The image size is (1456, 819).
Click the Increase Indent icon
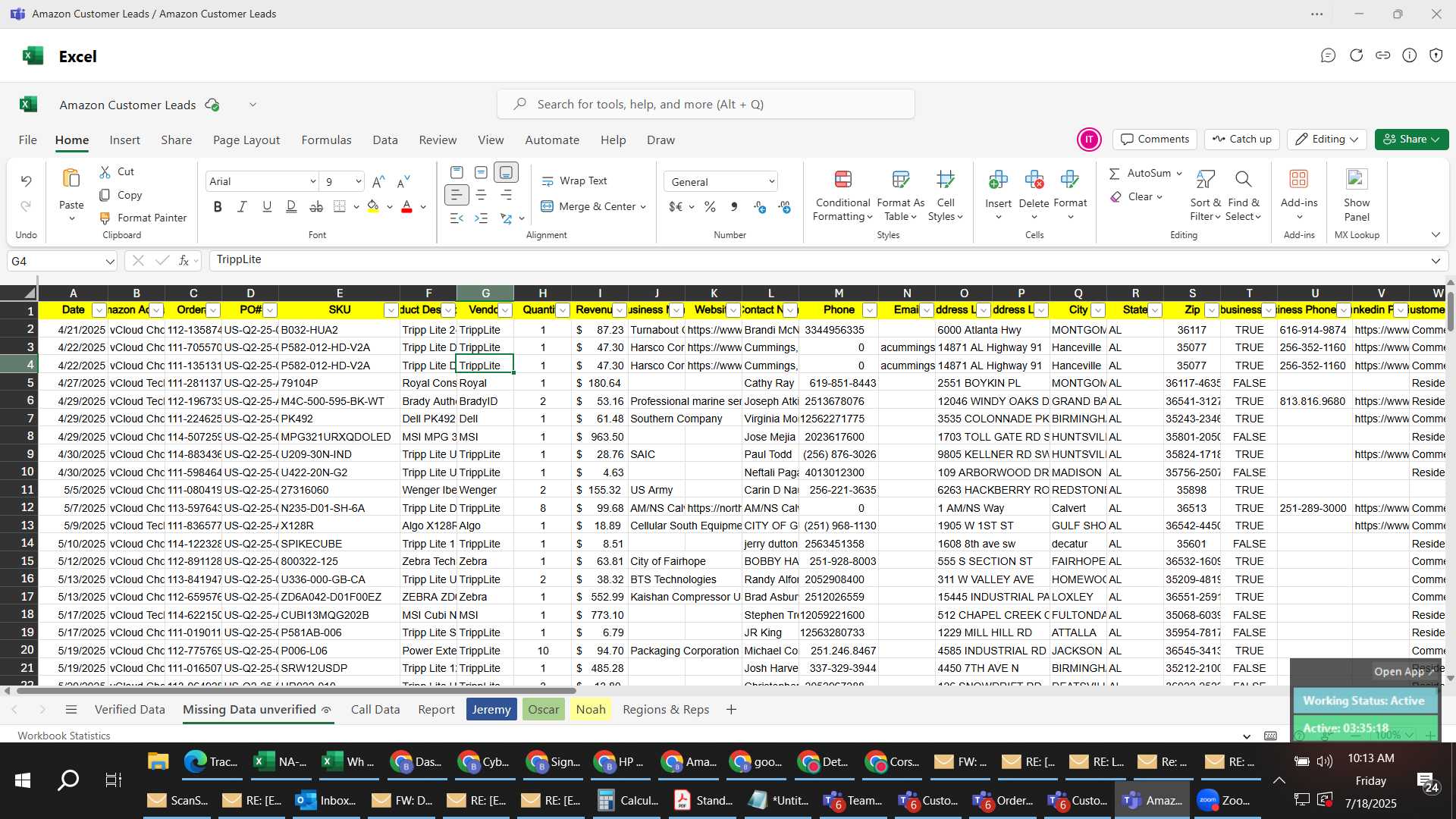click(x=481, y=218)
